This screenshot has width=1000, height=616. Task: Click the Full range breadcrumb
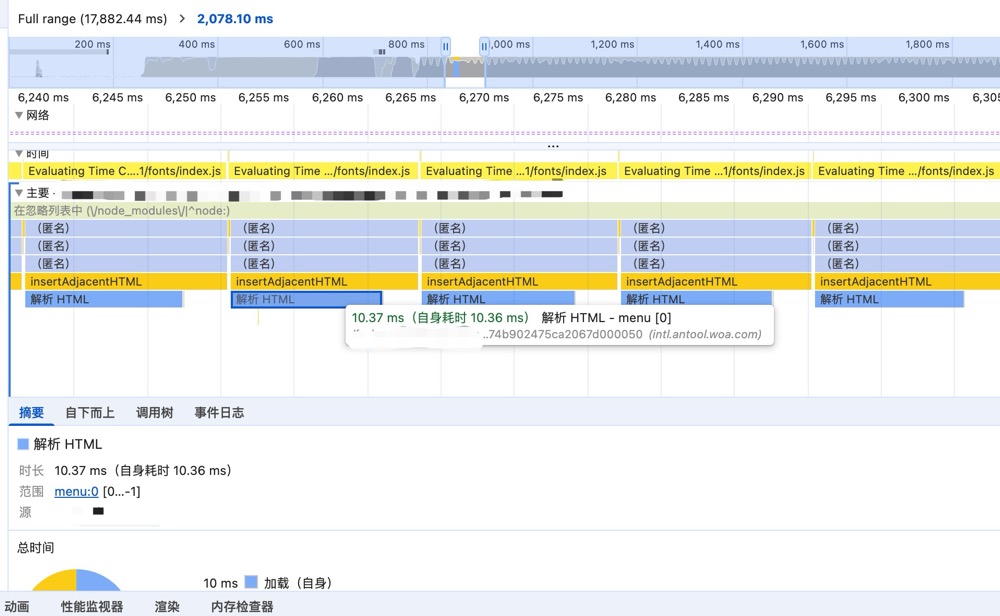91,19
